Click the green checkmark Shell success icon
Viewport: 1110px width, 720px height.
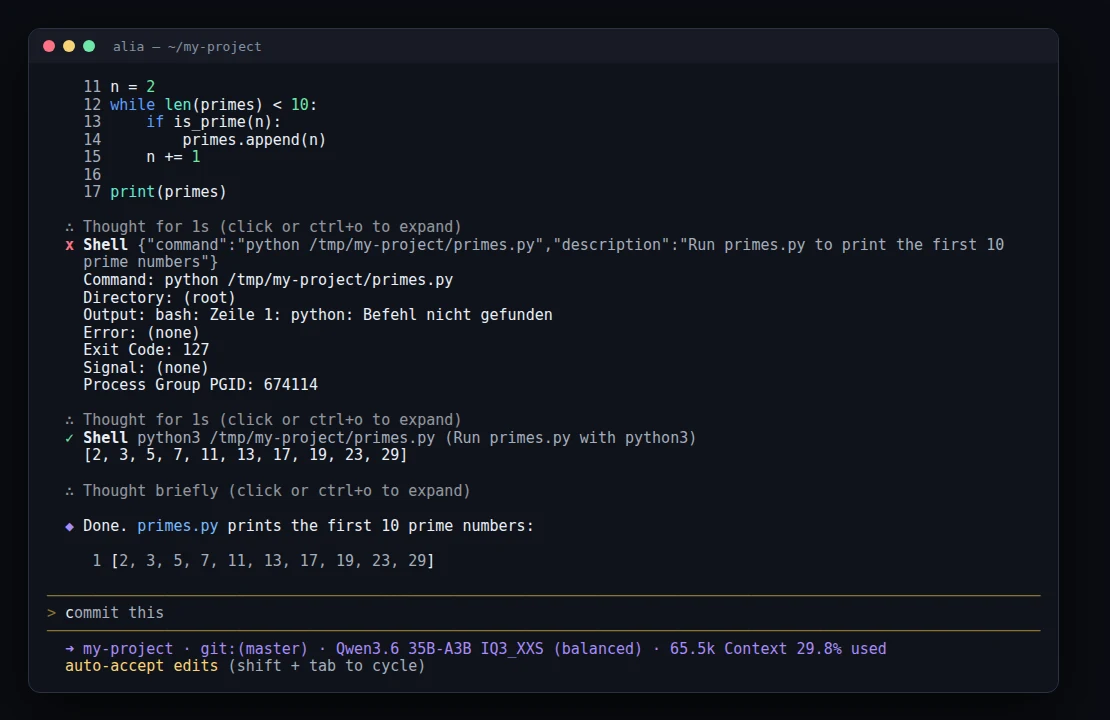click(69, 438)
